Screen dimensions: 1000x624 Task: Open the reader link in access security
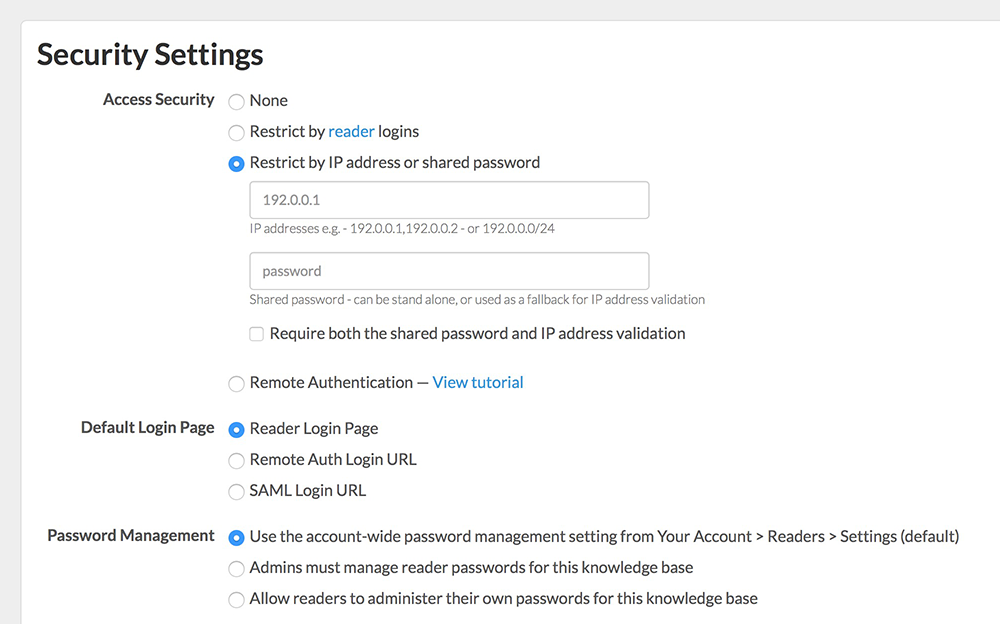351,132
